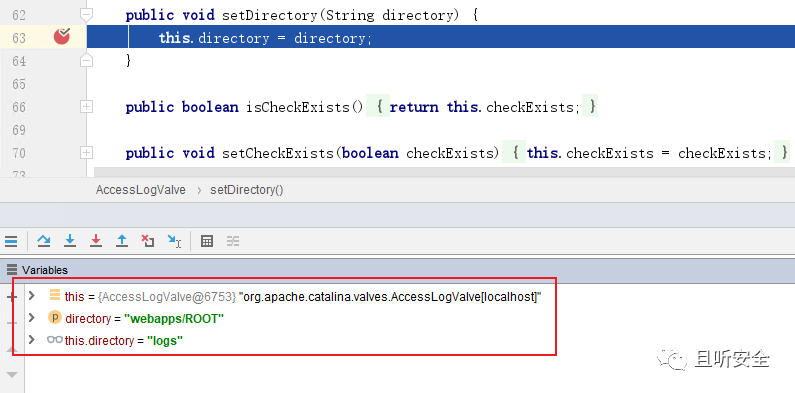This screenshot has height=393, width=795.
Task: Select the "webapps/ROOT" value
Action: point(174,319)
